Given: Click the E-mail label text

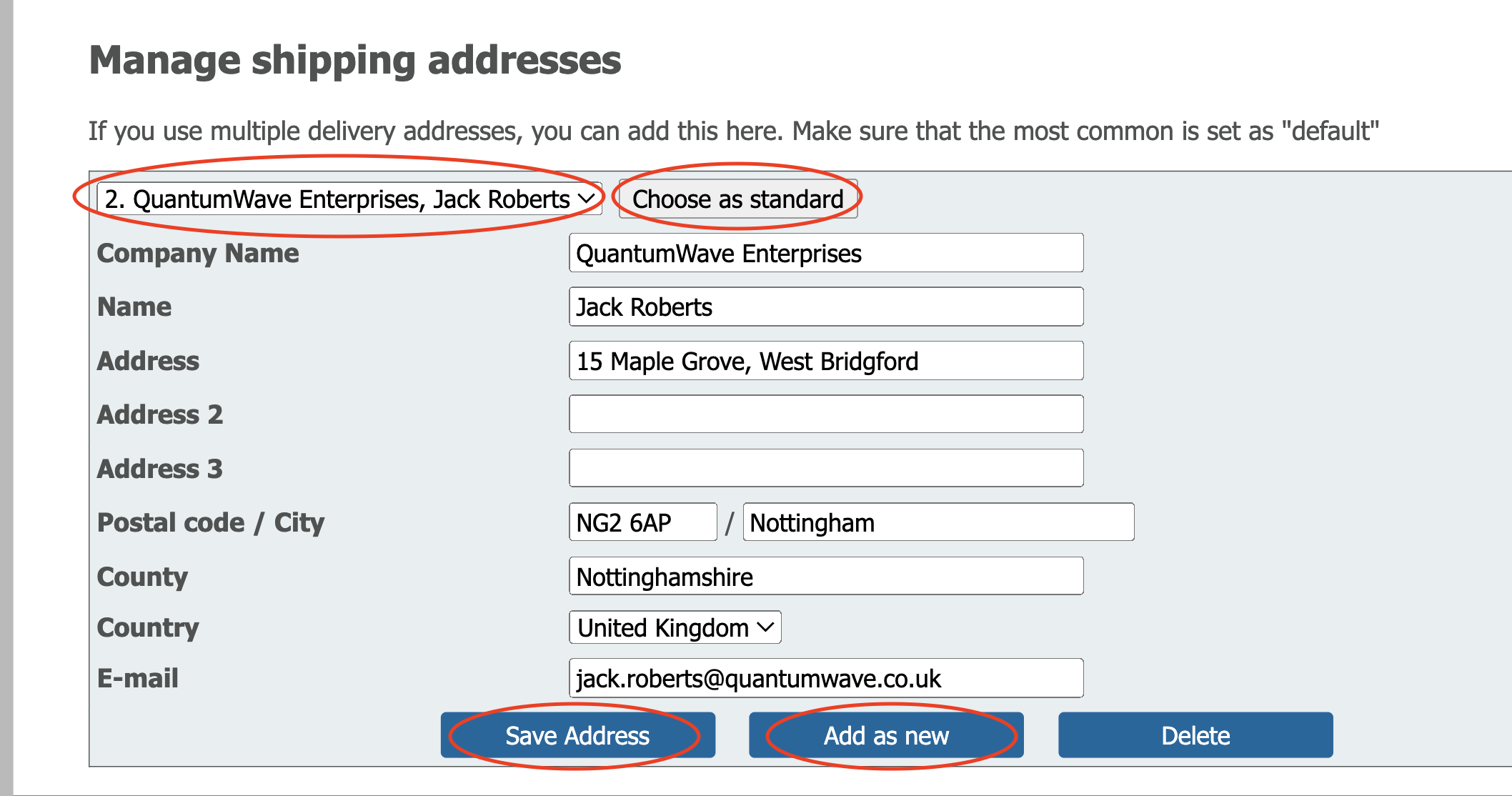Looking at the screenshot, I should click(138, 678).
